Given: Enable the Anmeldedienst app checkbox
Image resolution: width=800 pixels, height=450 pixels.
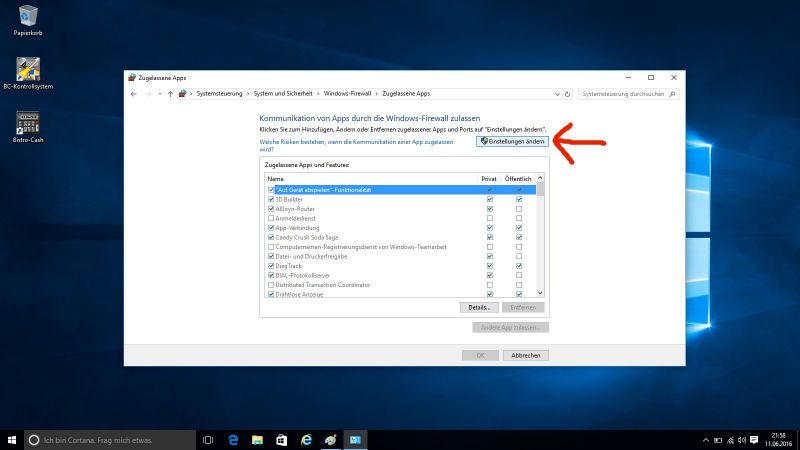Looking at the screenshot, I should click(x=271, y=218).
